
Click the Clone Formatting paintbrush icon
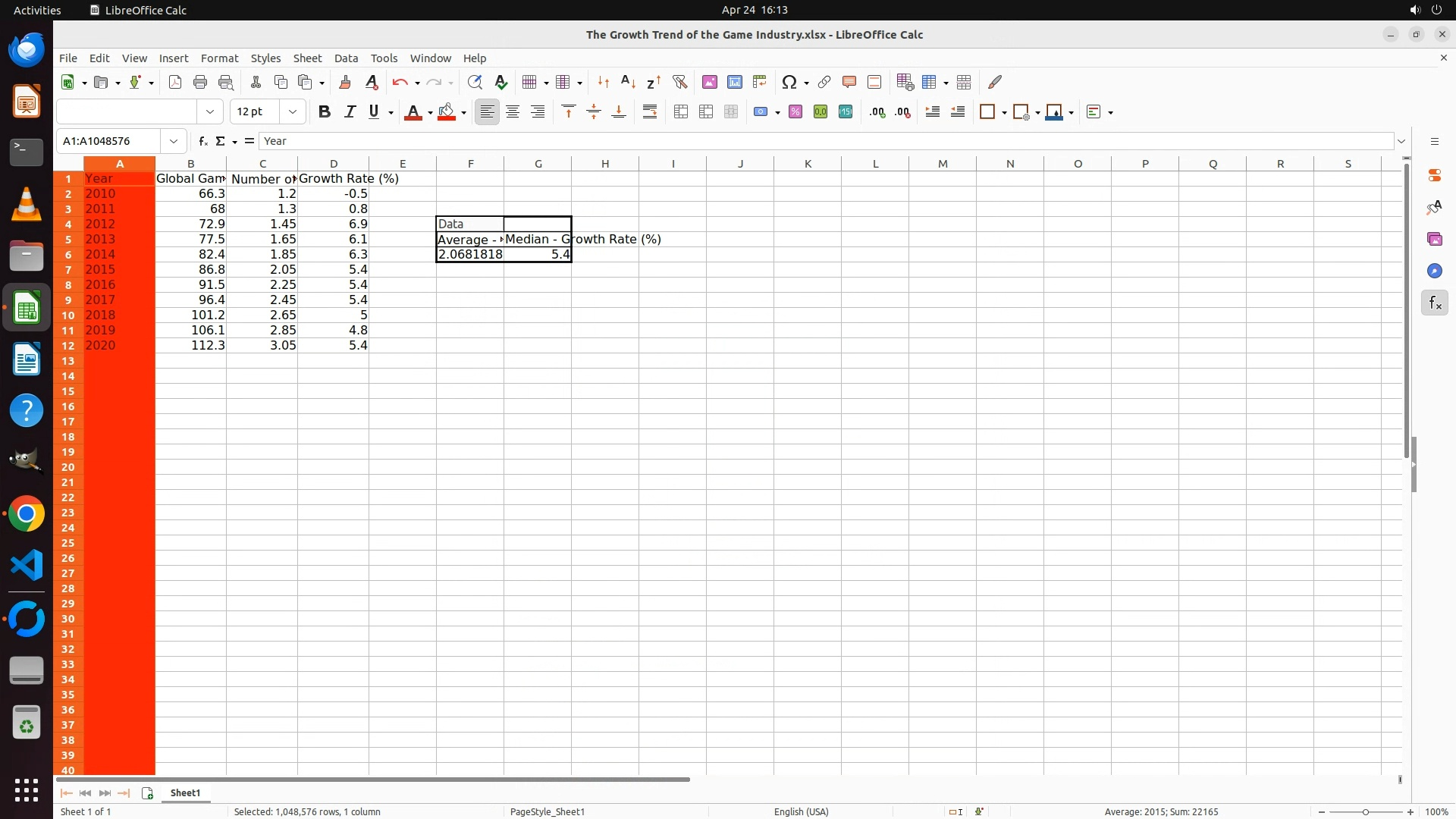click(345, 82)
